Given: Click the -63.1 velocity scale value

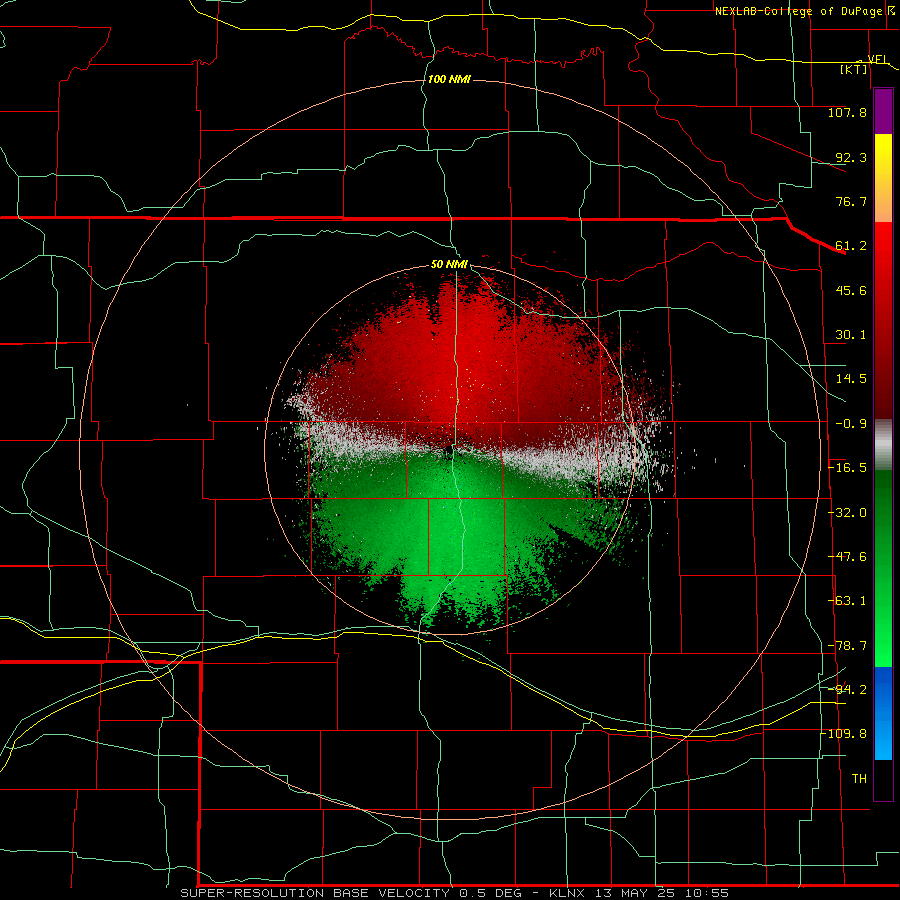Looking at the screenshot, I should (847, 601).
